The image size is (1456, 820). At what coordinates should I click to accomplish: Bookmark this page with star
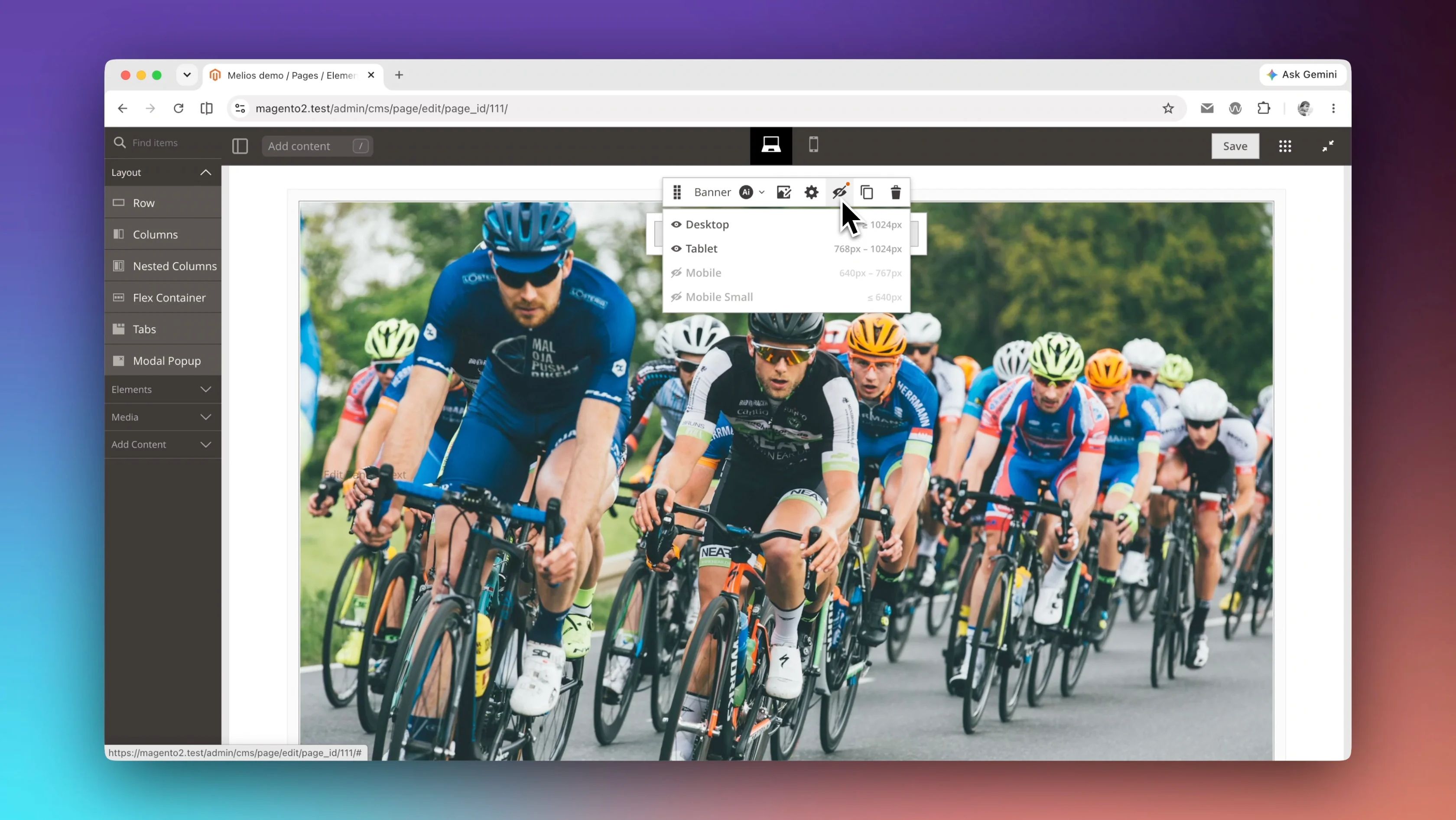(1168, 108)
